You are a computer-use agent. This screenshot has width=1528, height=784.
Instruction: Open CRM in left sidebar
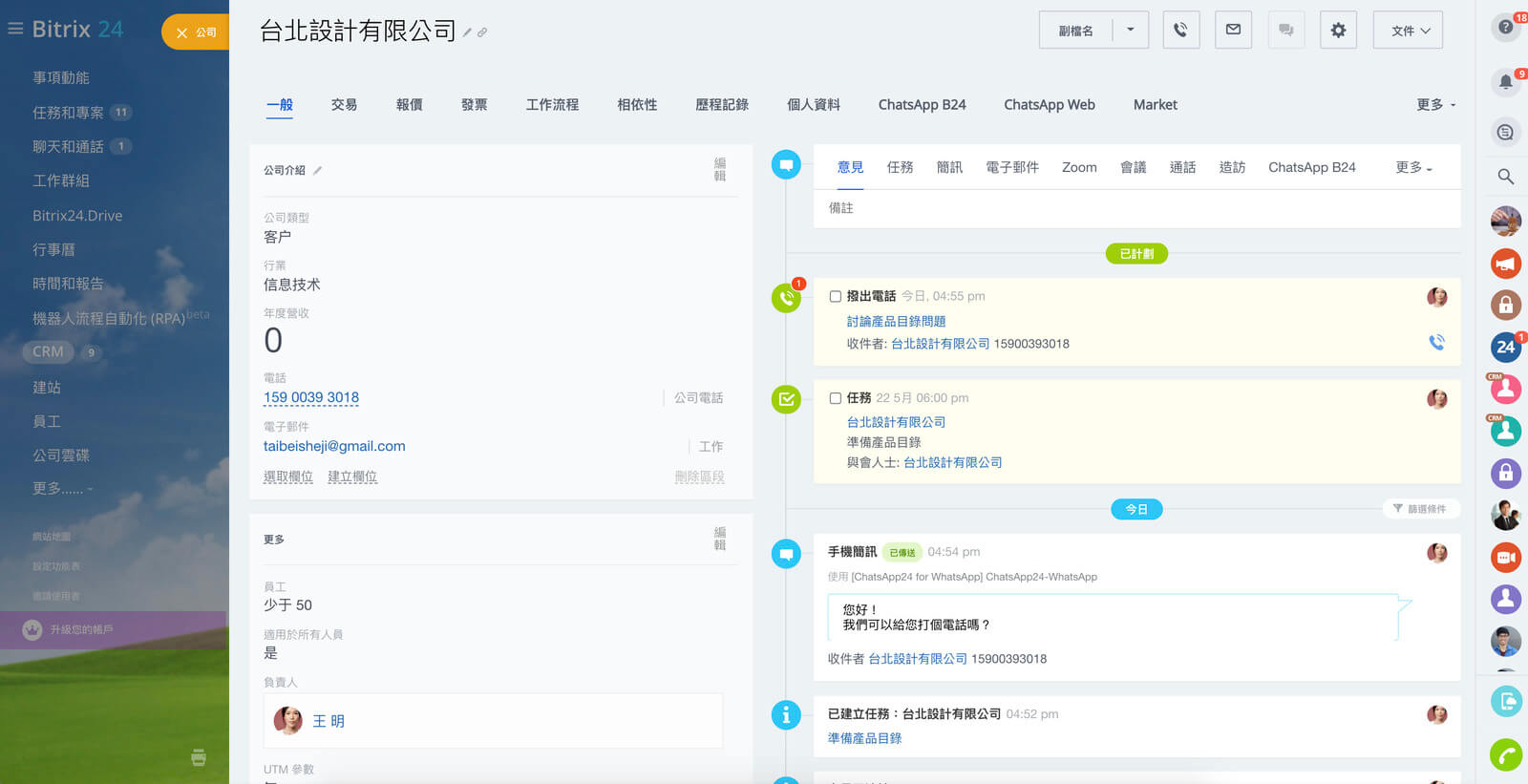click(48, 352)
